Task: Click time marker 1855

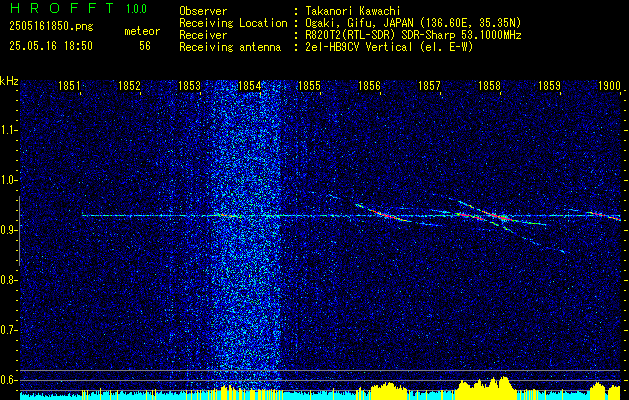Action: click(309, 85)
